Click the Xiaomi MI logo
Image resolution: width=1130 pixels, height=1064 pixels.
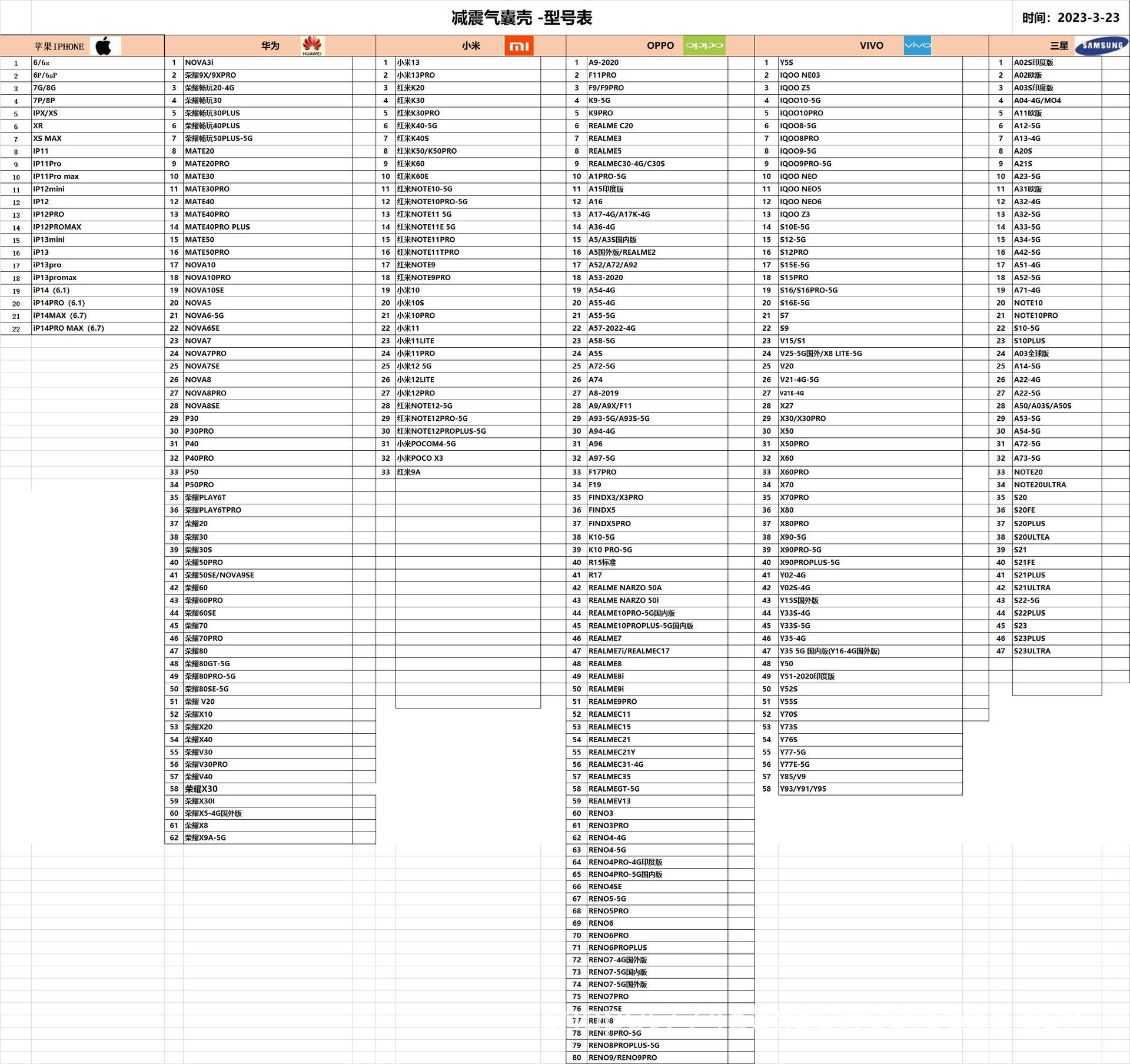pos(519,46)
